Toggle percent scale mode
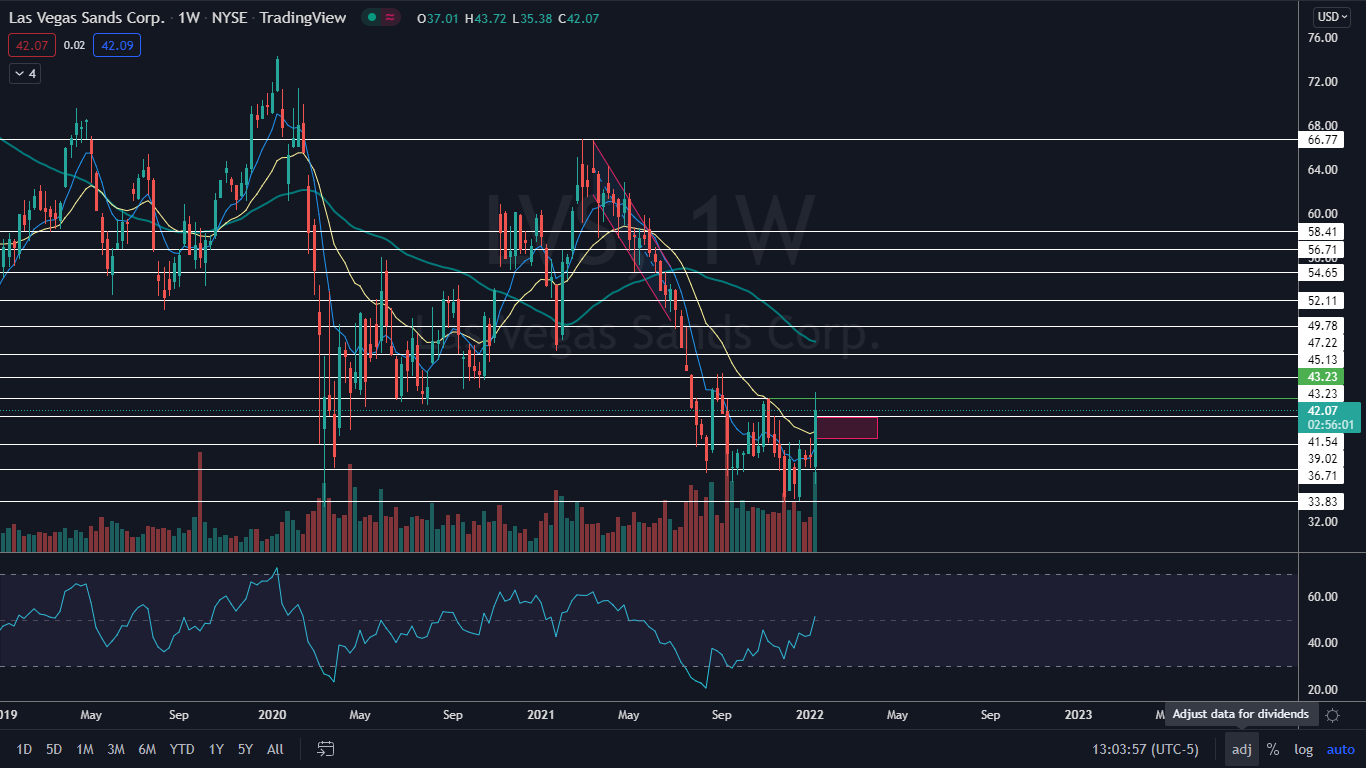This screenshot has width=1366, height=768. click(x=1273, y=749)
